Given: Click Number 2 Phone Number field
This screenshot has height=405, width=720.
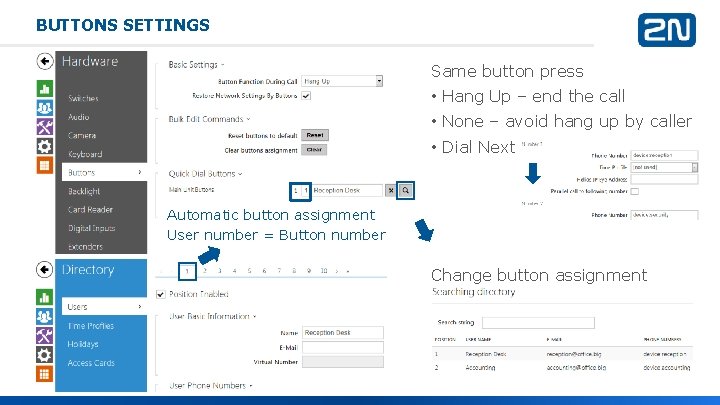Looking at the screenshot, I should [664, 215].
